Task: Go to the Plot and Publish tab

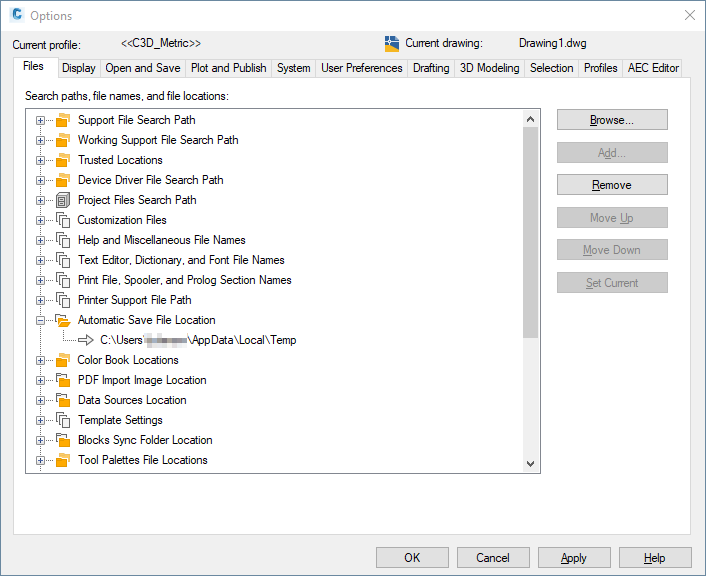Action: [x=228, y=68]
